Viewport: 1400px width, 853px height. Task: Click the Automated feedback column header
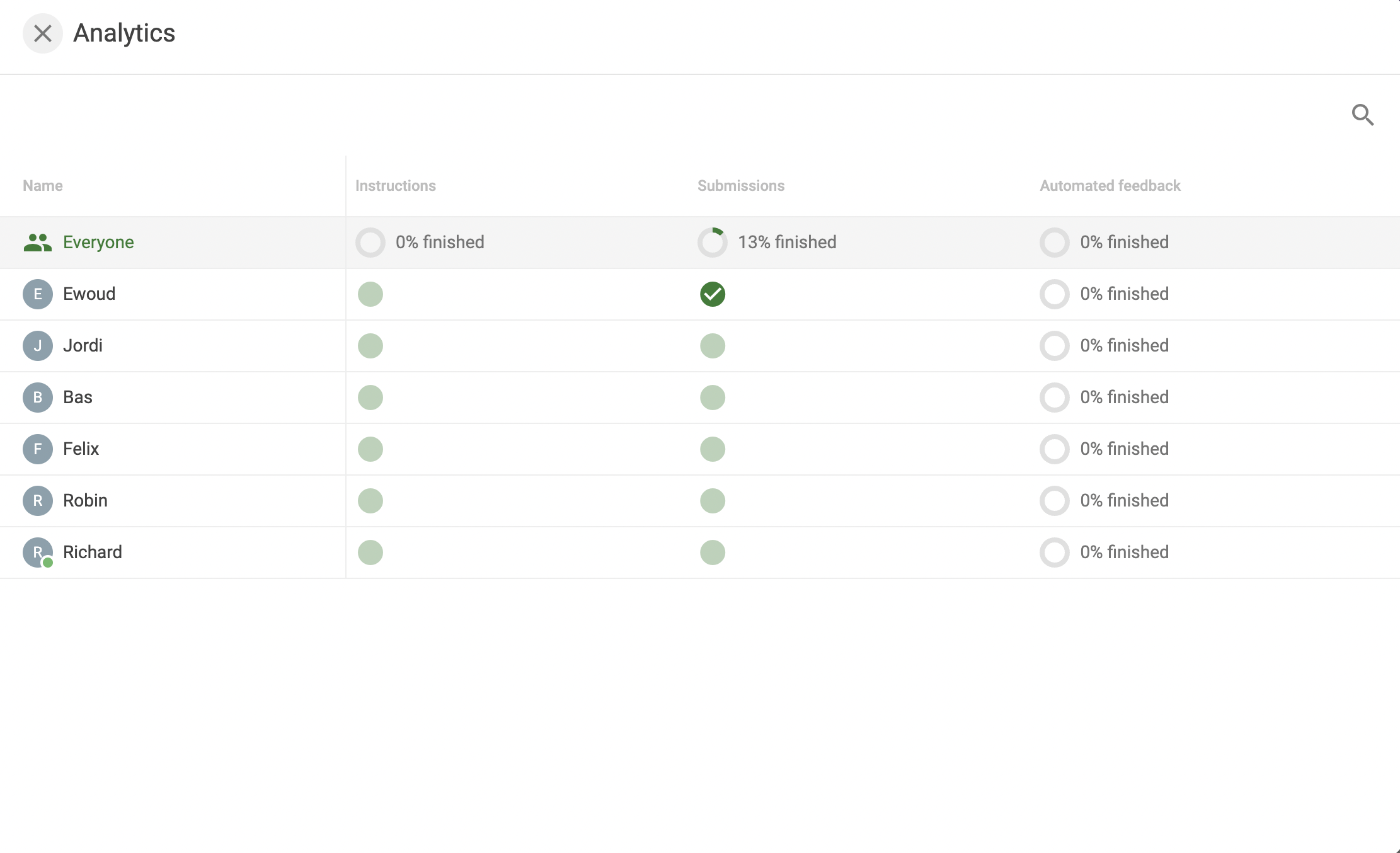(1110, 186)
